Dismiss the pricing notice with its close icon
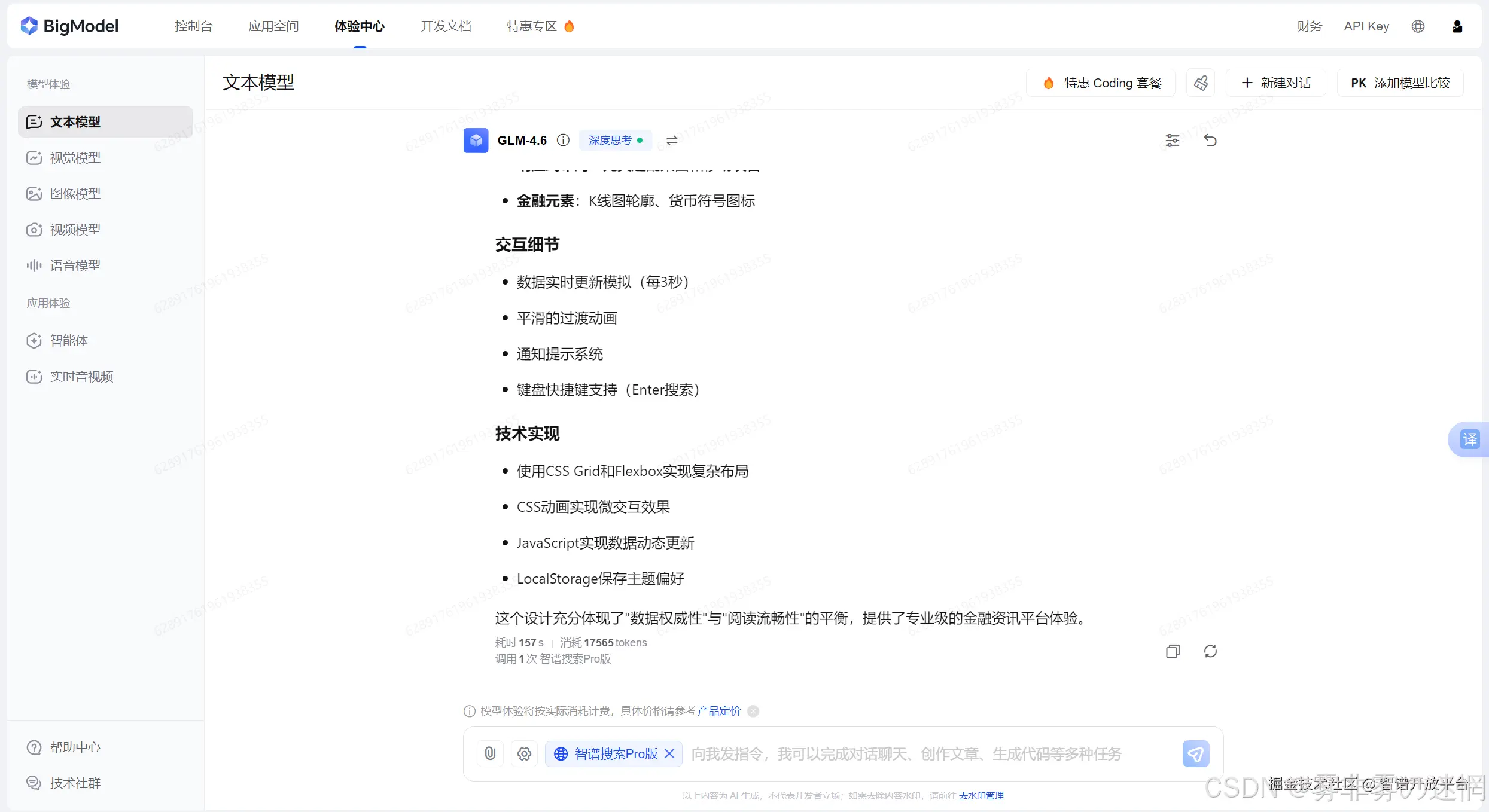 coord(753,711)
